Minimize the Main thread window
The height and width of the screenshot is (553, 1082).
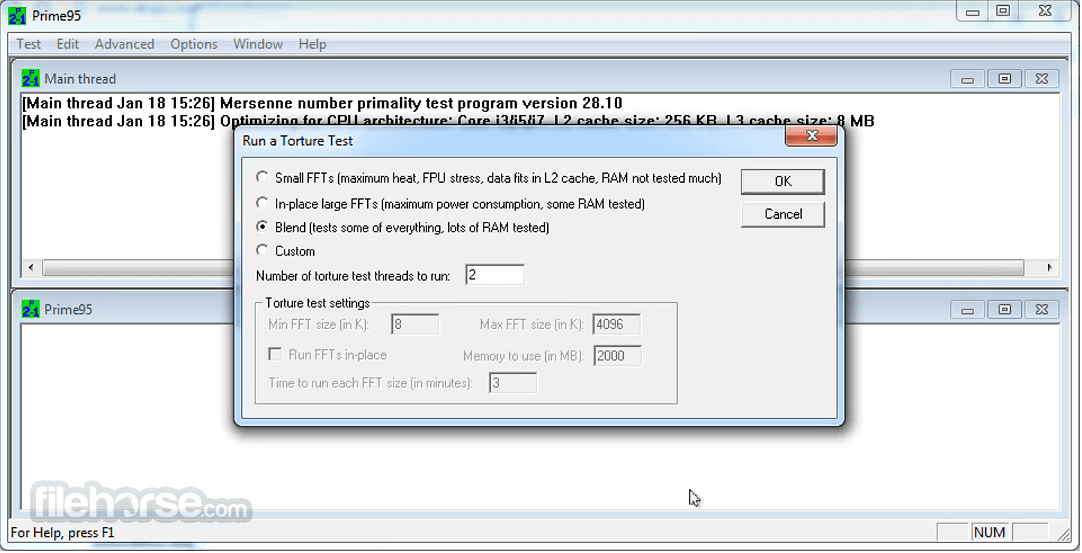click(x=967, y=79)
